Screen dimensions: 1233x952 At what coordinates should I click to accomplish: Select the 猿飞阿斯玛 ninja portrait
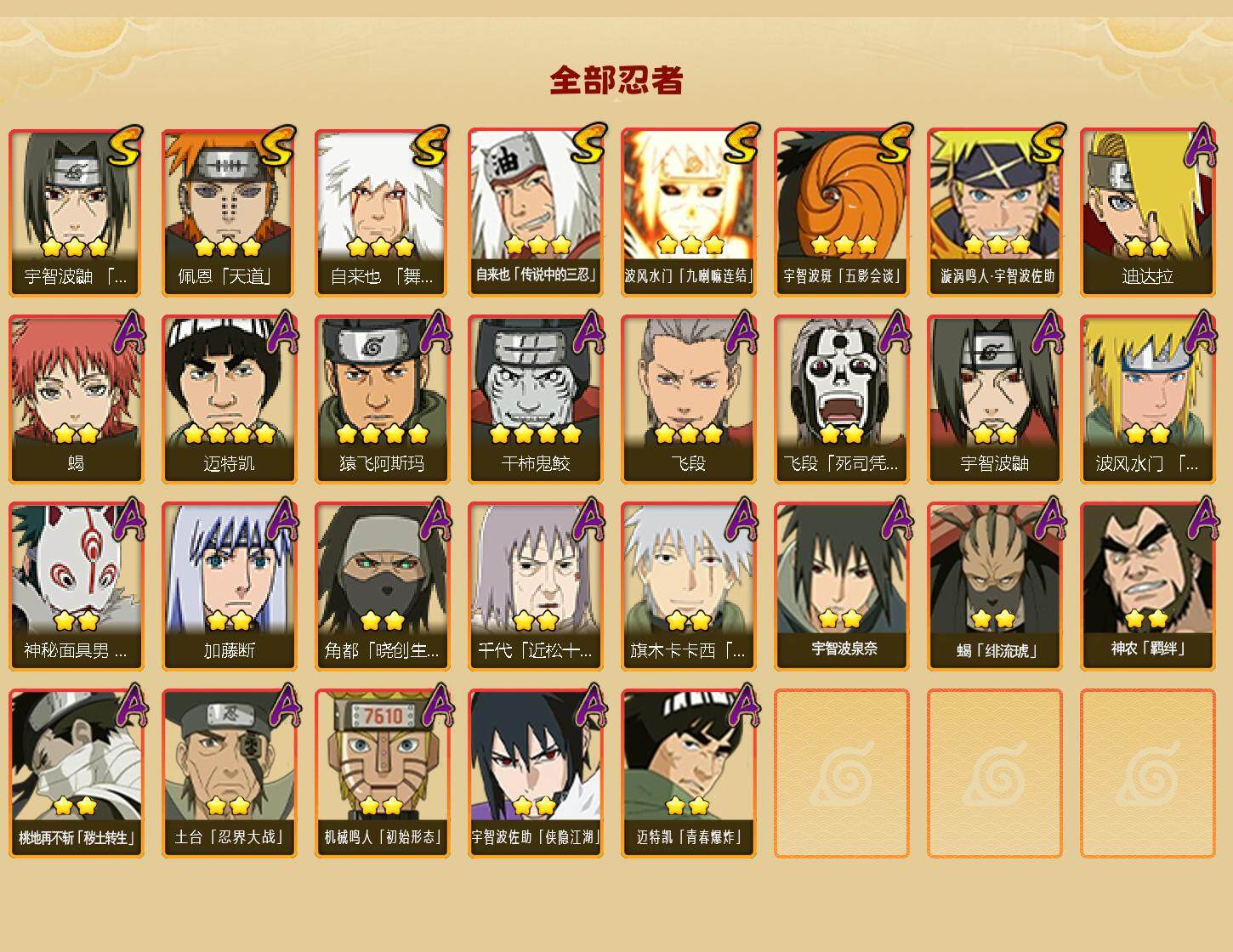382,399
